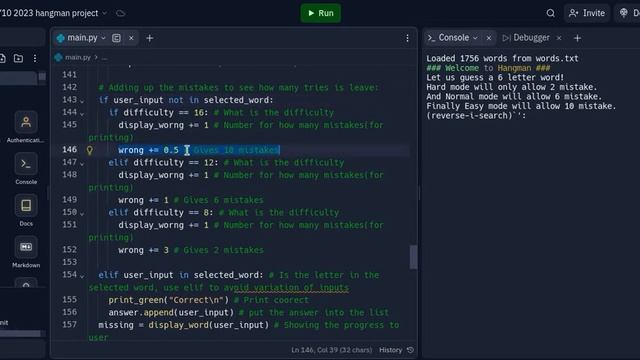
Task: Close the main.py tab
Action: (131, 38)
